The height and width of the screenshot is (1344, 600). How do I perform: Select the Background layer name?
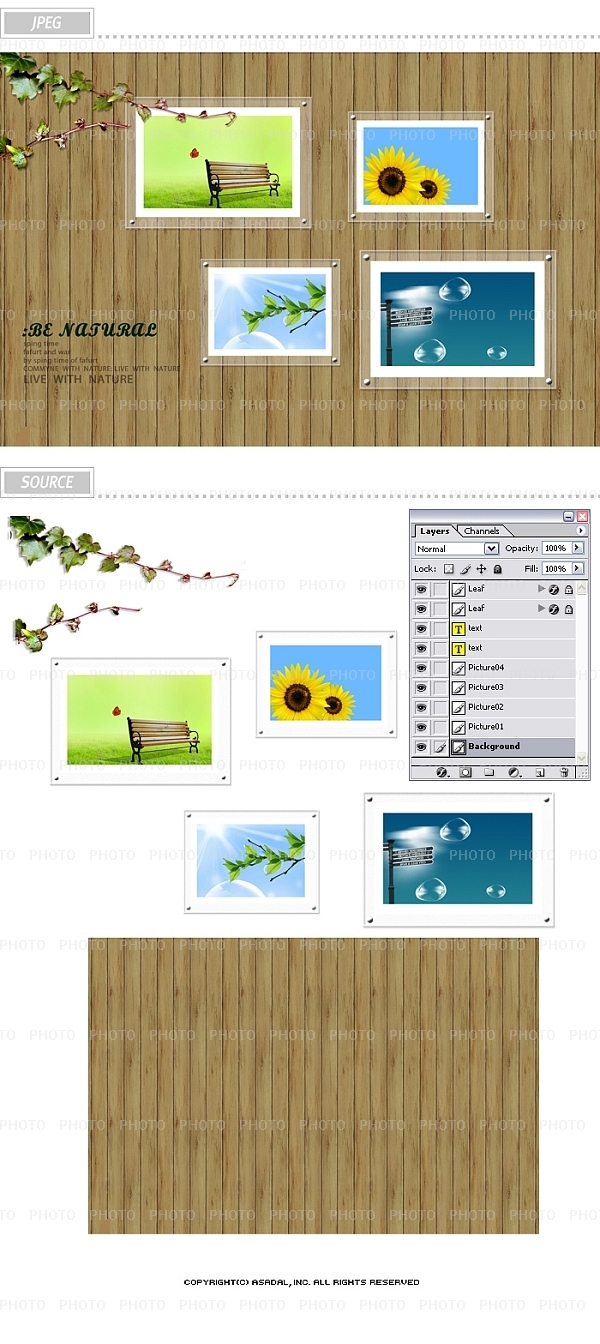click(494, 746)
